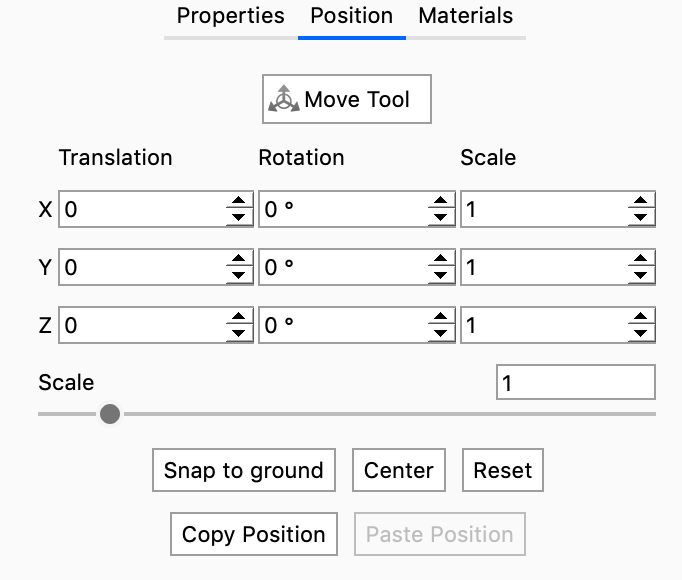Focus the uniform Scale value field
The width and height of the screenshot is (682, 580).
(575, 383)
